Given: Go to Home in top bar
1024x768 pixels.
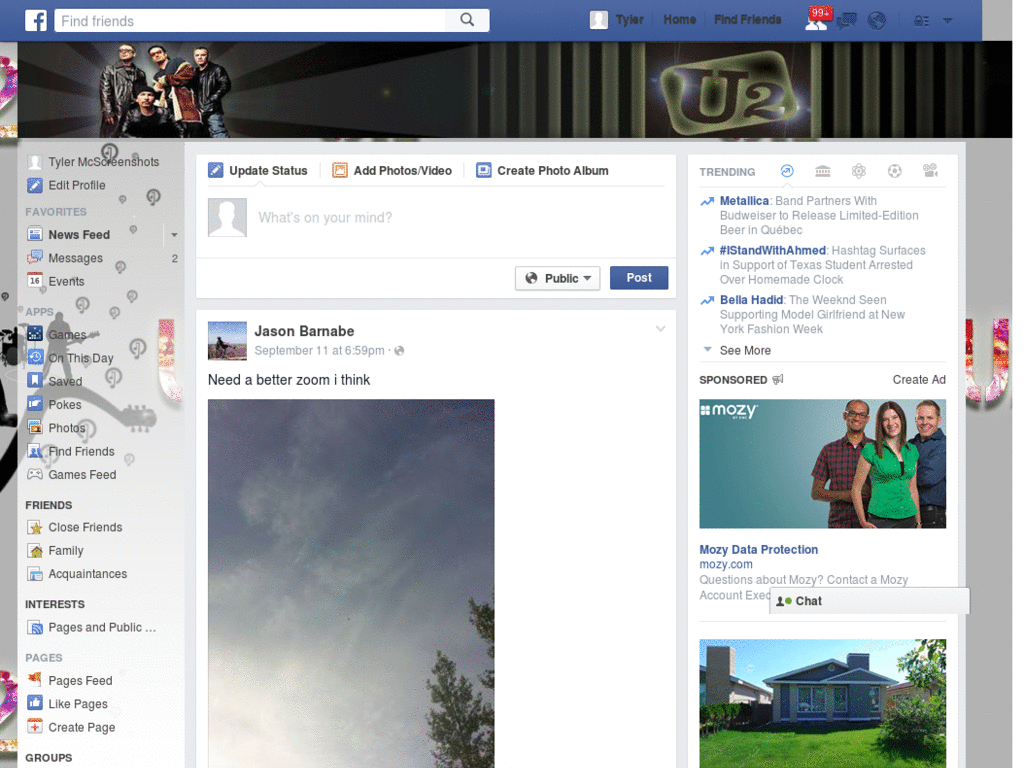Looking at the screenshot, I should coord(679,20).
